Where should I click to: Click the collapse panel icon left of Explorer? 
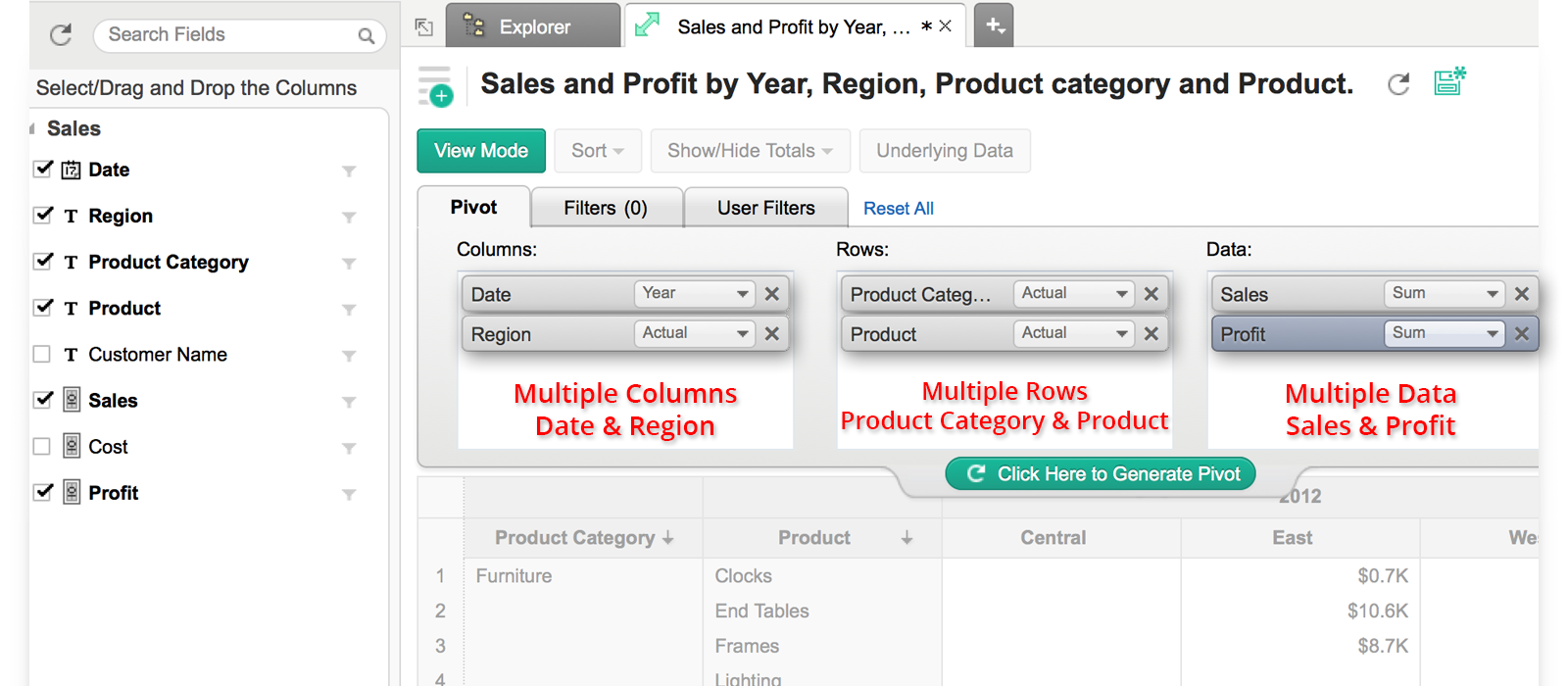[424, 27]
